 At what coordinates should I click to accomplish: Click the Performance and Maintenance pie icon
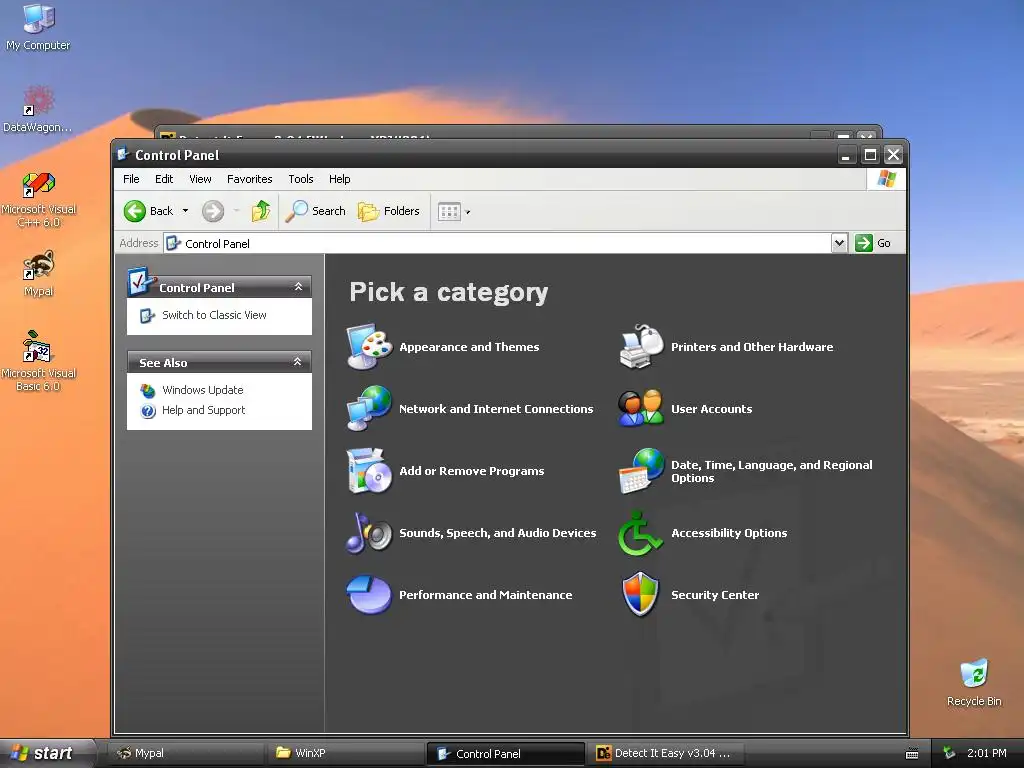click(x=369, y=595)
